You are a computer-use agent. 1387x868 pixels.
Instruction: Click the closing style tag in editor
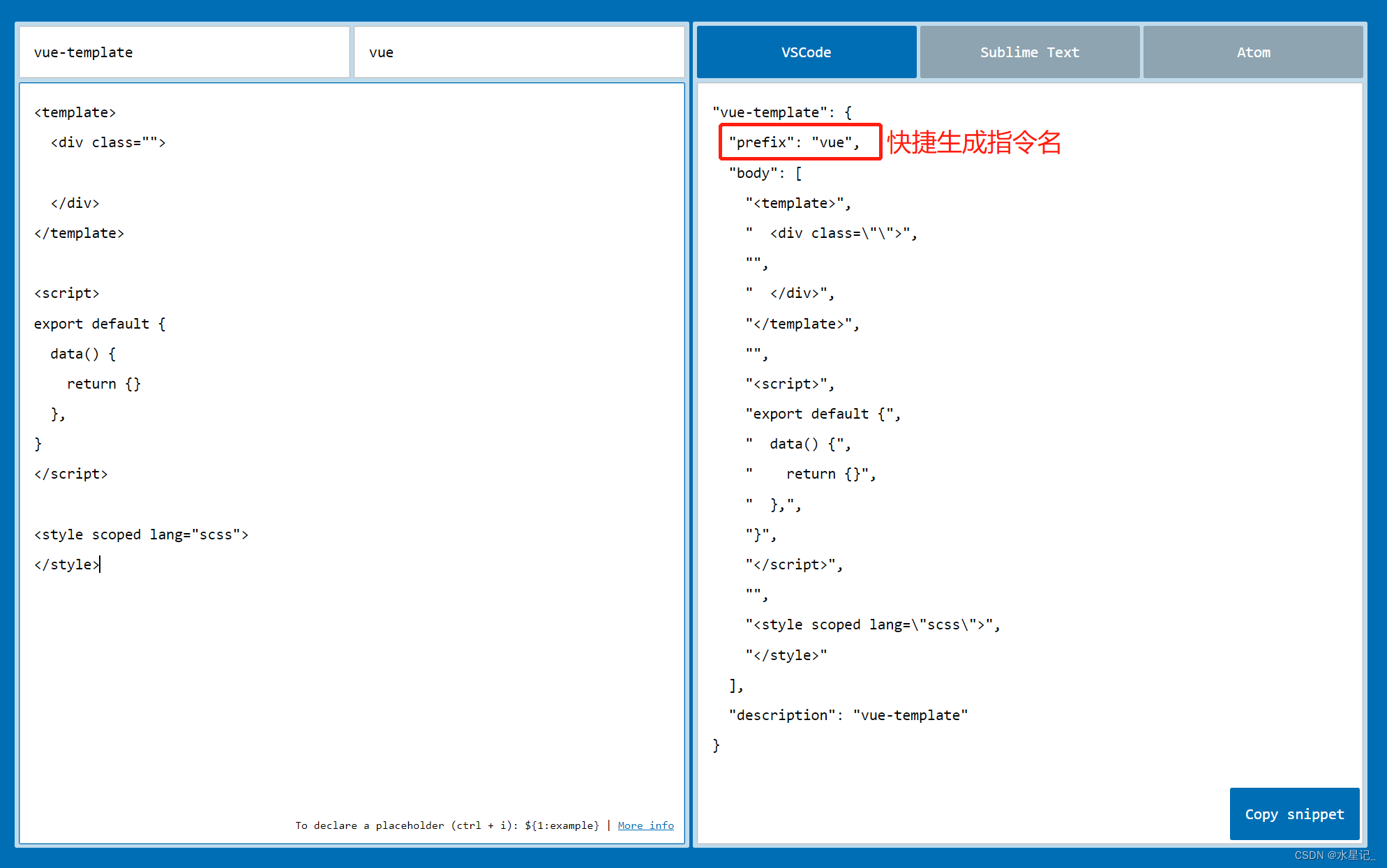coord(65,564)
